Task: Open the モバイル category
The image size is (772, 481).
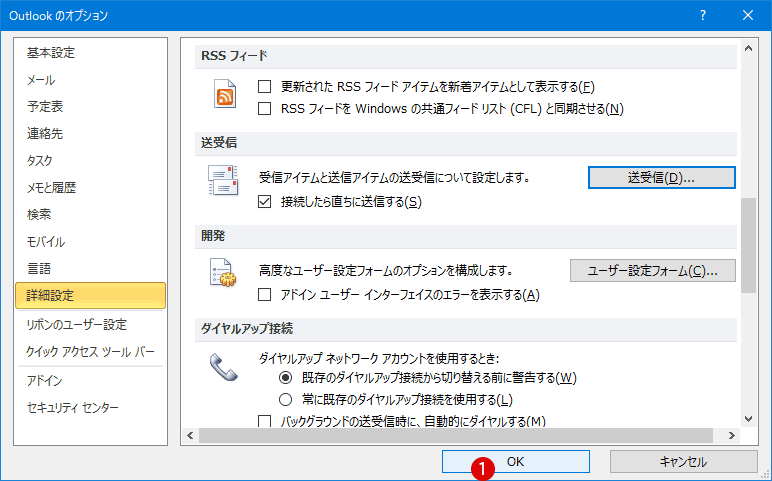Action: [91, 242]
